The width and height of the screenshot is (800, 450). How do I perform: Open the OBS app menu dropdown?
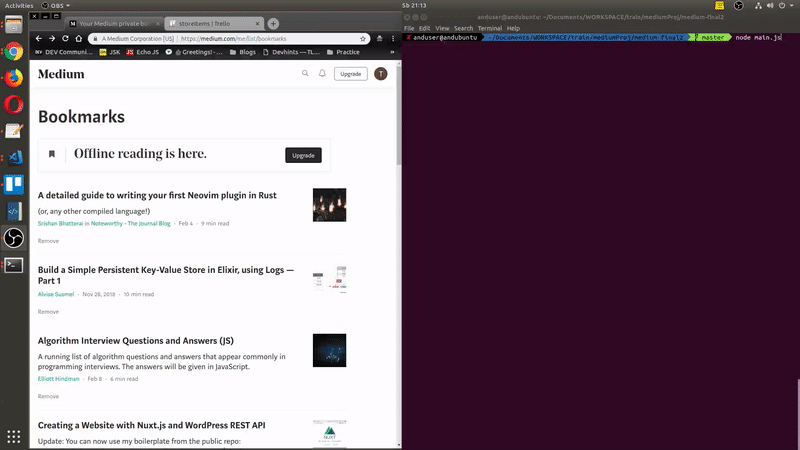click(x=56, y=5)
